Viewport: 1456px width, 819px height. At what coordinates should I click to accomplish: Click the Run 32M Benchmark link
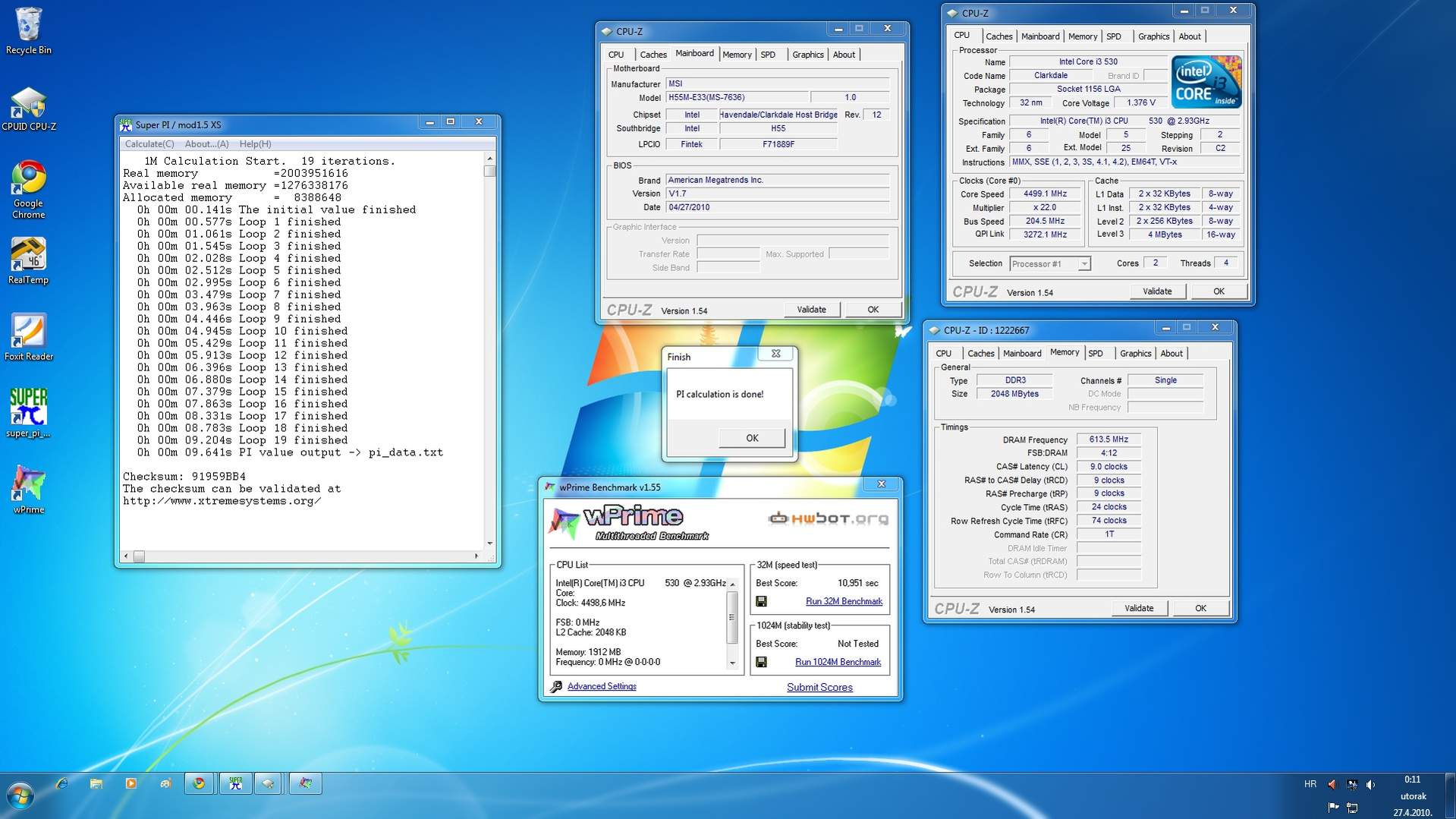[843, 602]
